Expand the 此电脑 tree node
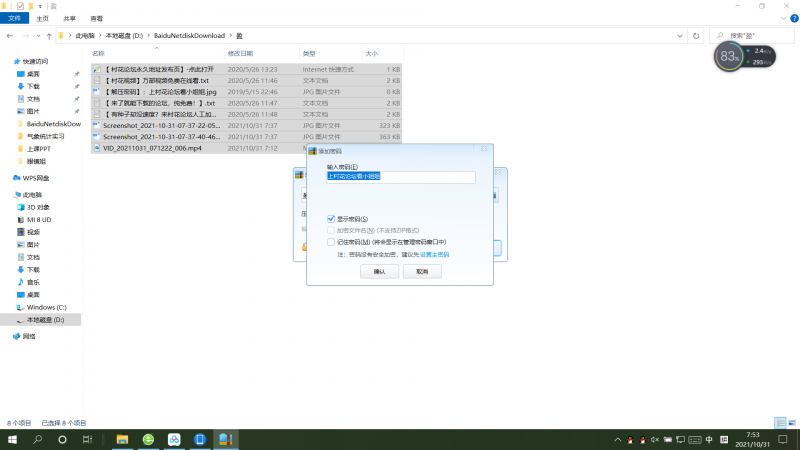The height and width of the screenshot is (450, 800). 8,194
